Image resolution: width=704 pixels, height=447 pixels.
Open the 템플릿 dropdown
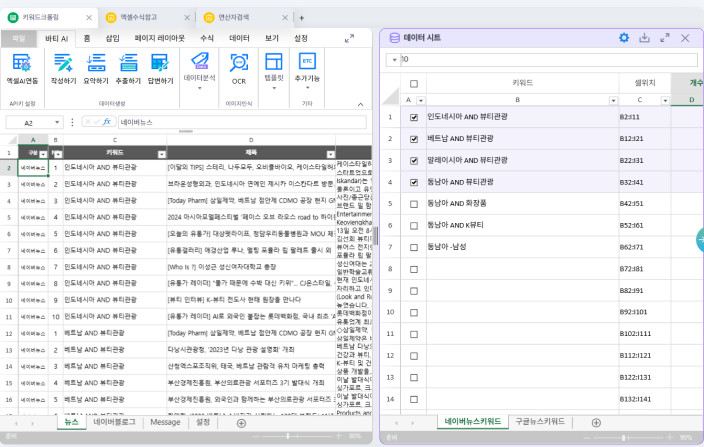tap(274, 71)
